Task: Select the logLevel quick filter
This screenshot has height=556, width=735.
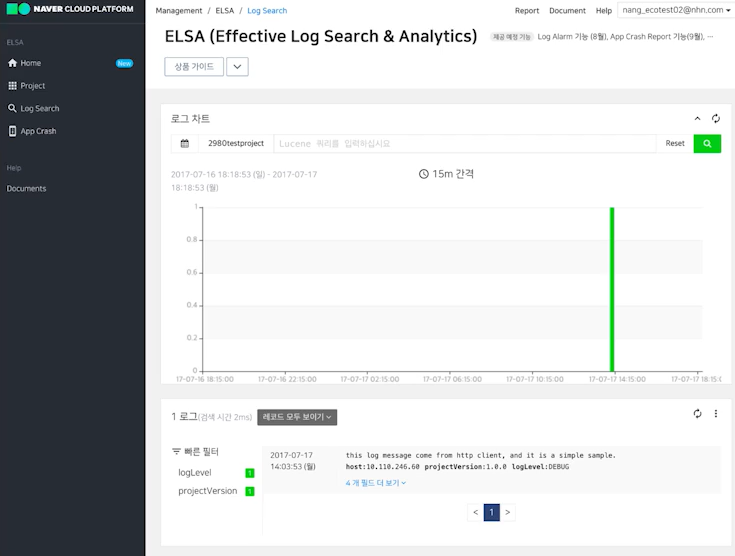Action: [195, 473]
